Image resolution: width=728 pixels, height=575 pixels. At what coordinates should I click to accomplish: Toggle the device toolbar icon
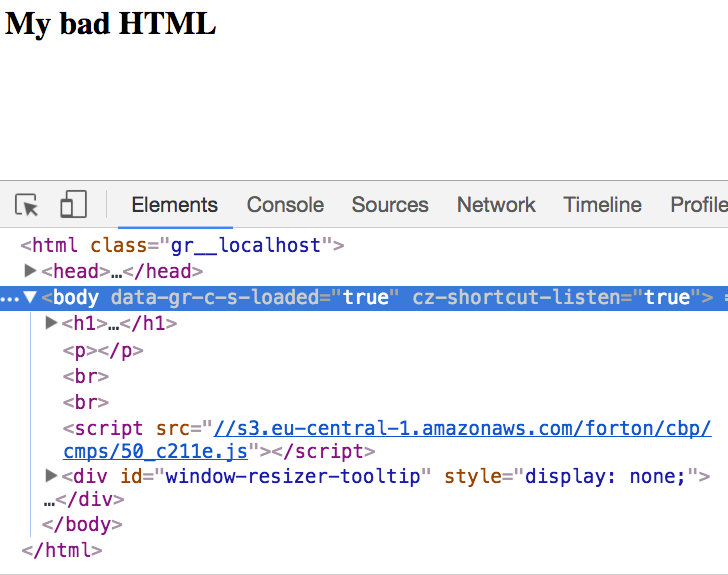click(73, 204)
